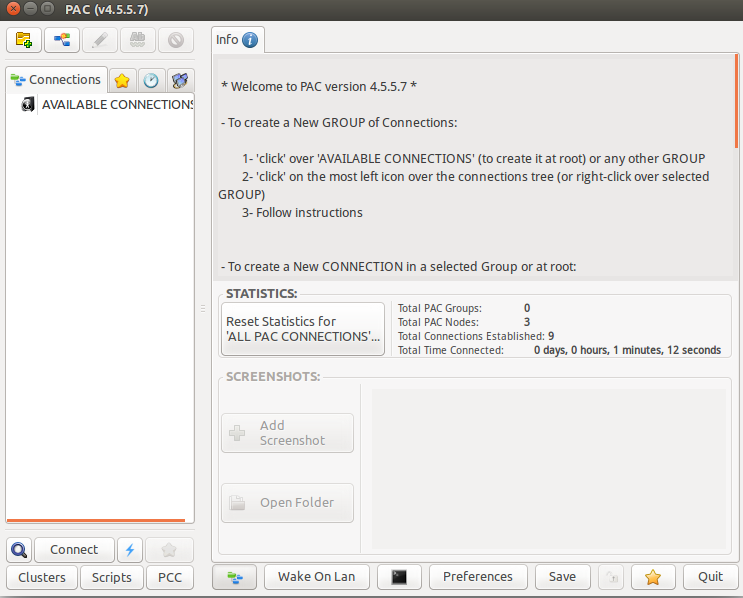This screenshot has height=598, width=743.
Task: Click 'Welcome to PAC version 4.5.5.7' text
Action: coord(319,87)
